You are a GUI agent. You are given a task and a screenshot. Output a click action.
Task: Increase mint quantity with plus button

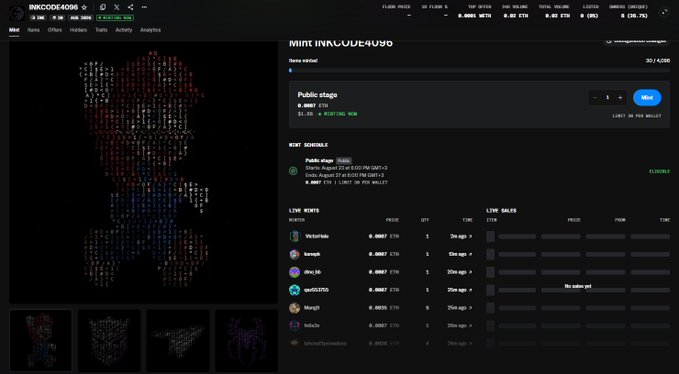[x=620, y=97]
